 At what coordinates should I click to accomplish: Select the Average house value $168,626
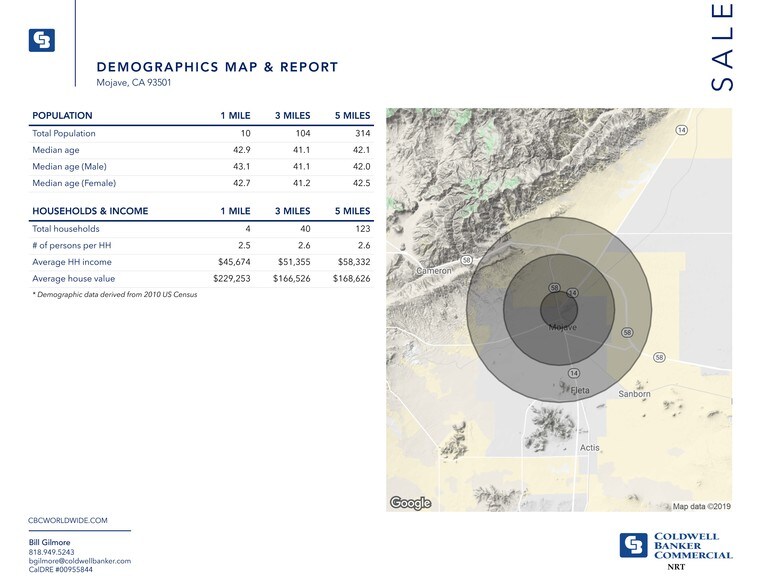(x=351, y=278)
